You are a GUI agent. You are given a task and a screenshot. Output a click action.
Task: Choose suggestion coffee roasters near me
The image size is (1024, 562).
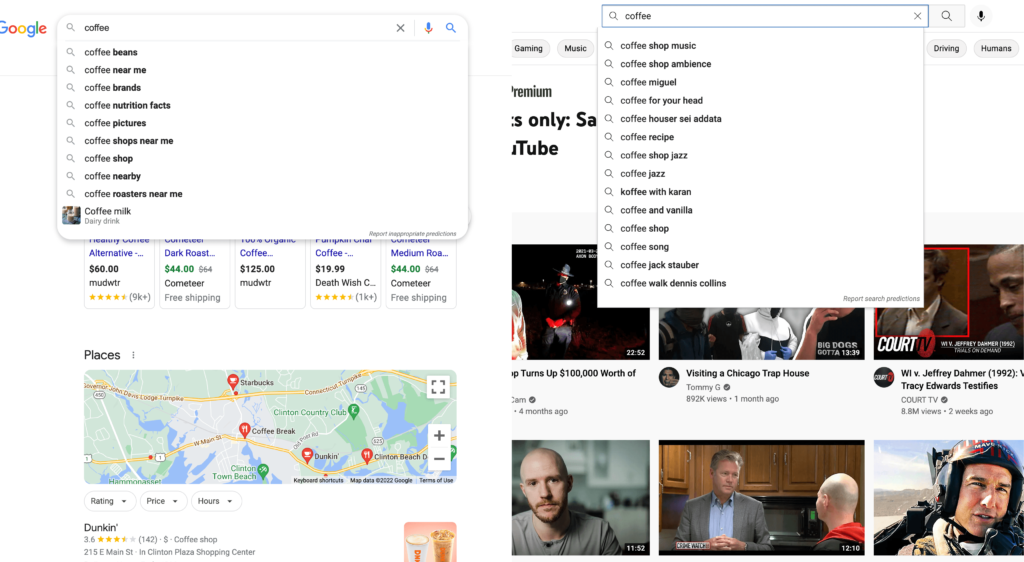263,194
